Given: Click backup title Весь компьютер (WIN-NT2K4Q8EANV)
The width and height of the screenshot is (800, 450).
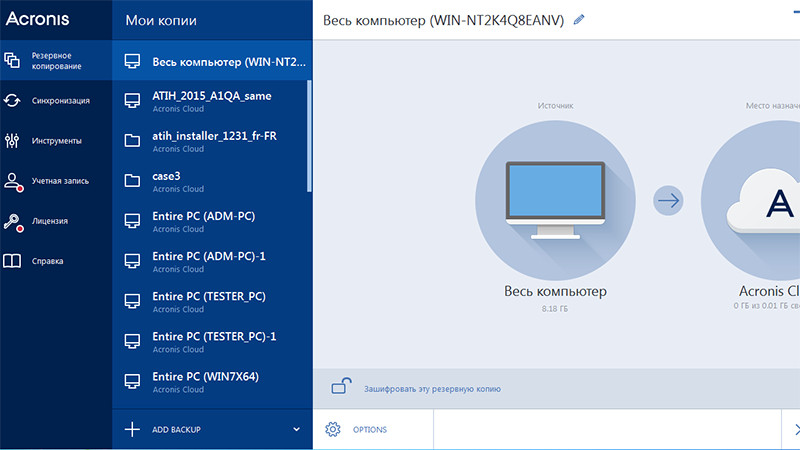Looking at the screenshot, I should 443,20.
